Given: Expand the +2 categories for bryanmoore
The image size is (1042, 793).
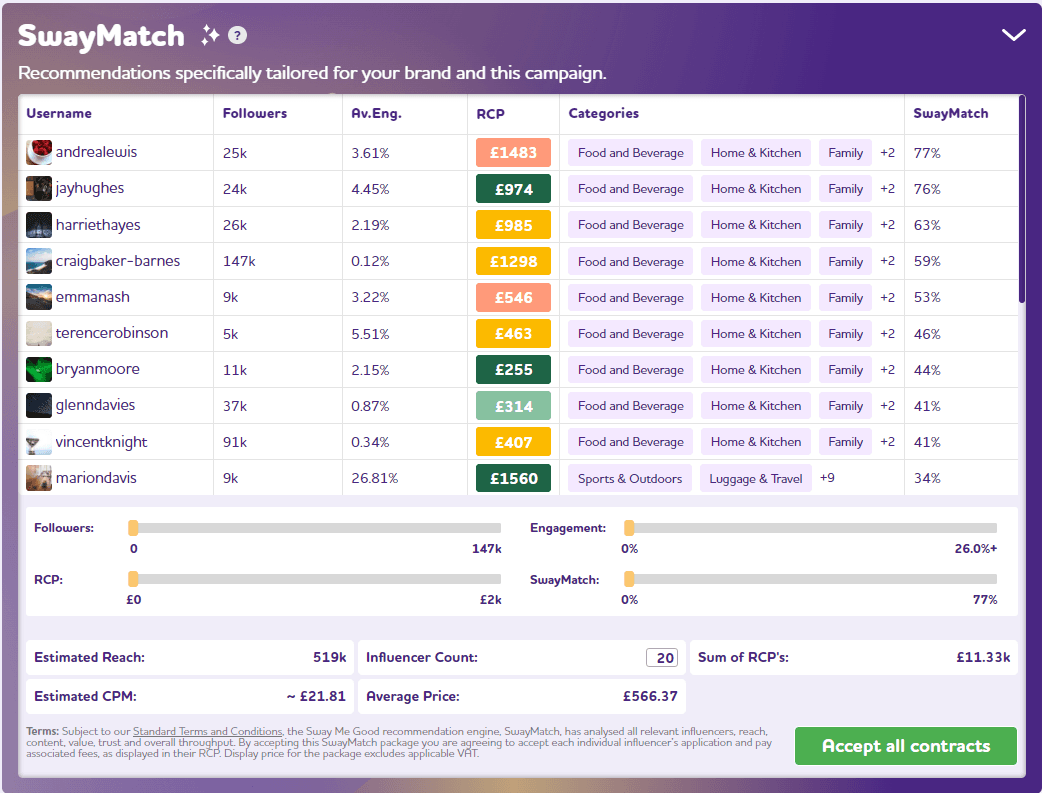Looking at the screenshot, I should pyautogui.click(x=887, y=370).
